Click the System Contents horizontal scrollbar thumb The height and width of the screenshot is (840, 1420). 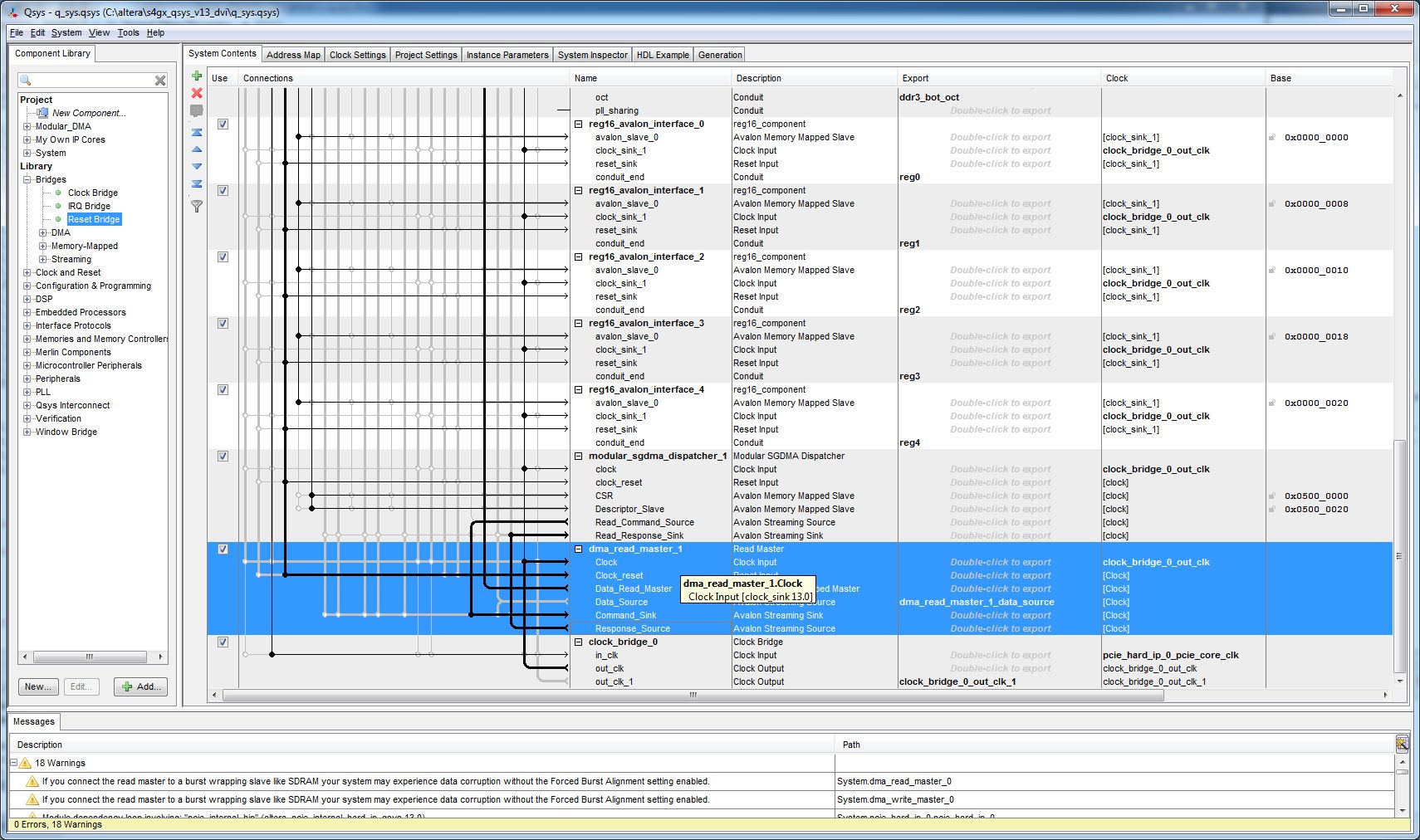693,695
